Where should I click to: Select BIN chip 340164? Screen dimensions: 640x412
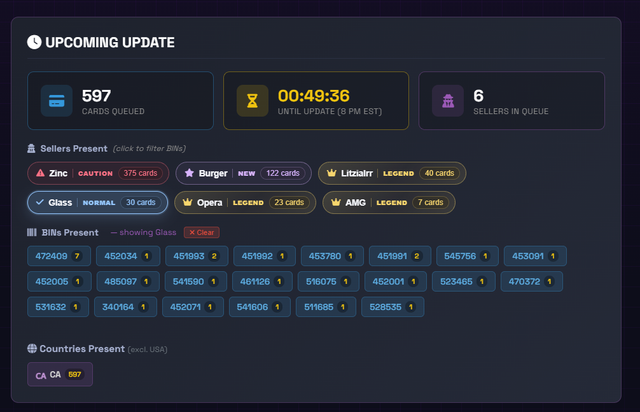pos(125,307)
